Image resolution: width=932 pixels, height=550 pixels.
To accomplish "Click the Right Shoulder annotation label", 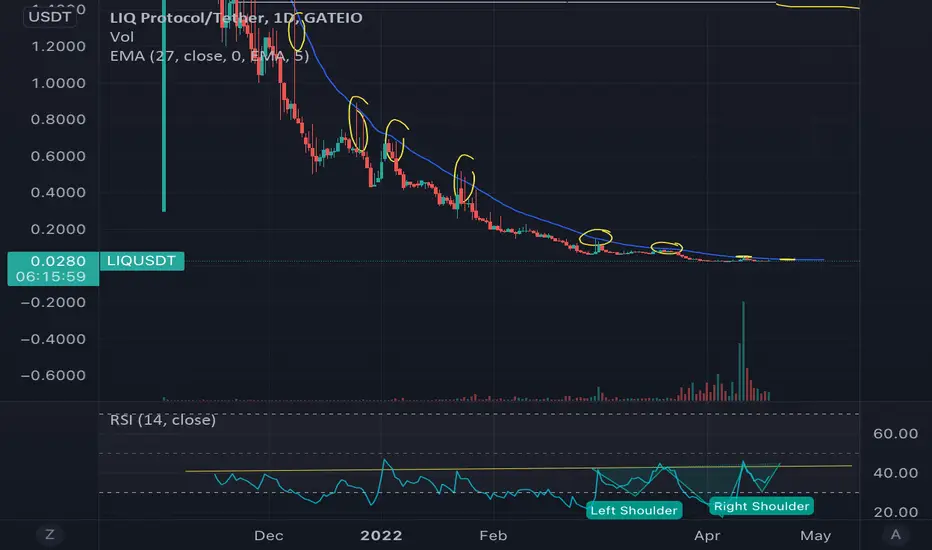I will 761,506.
